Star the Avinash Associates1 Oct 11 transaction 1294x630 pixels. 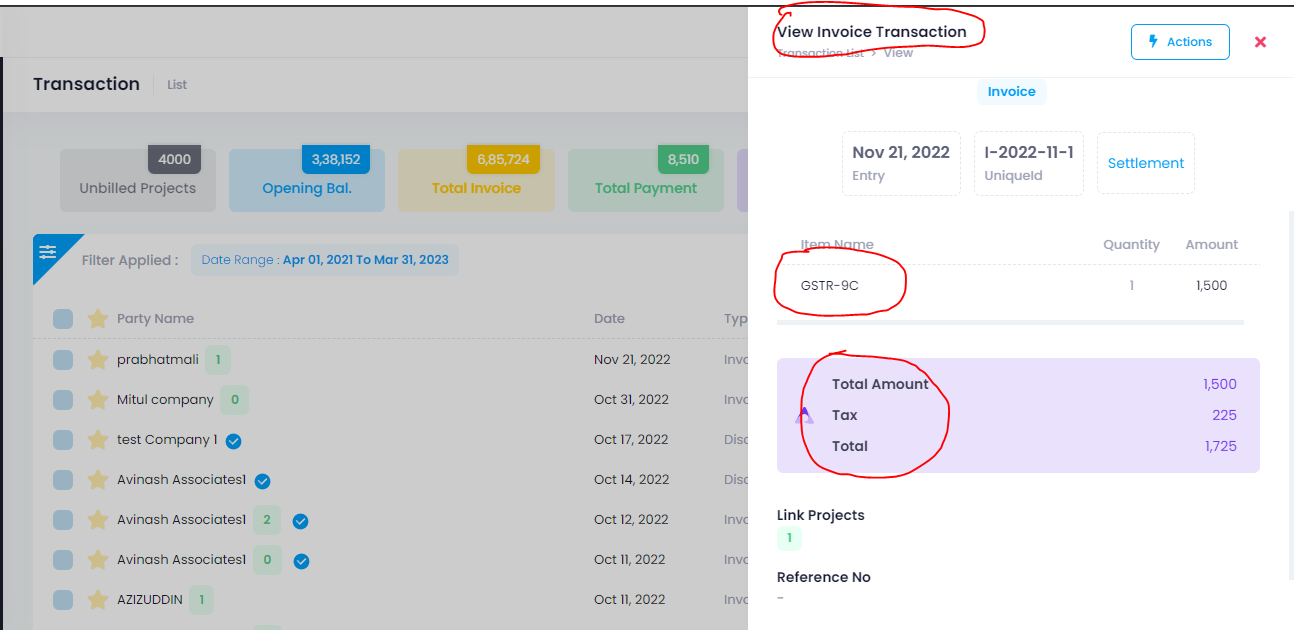click(x=97, y=560)
